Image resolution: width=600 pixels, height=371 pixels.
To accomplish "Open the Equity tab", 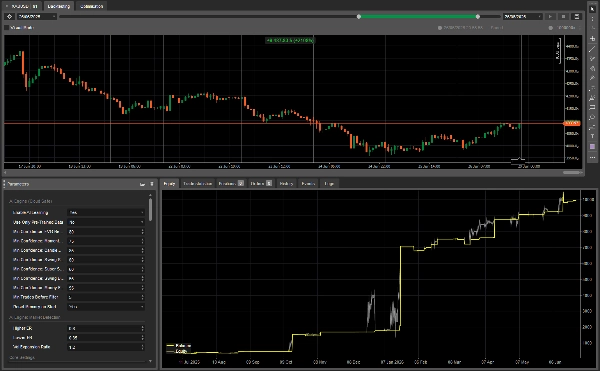I will tap(169, 184).
